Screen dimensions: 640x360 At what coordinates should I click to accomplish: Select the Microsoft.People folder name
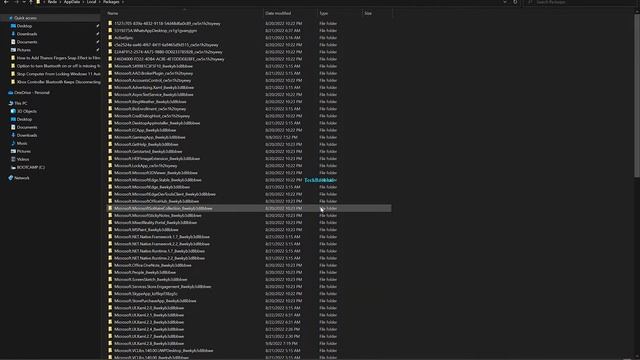[x=144, y=273]
